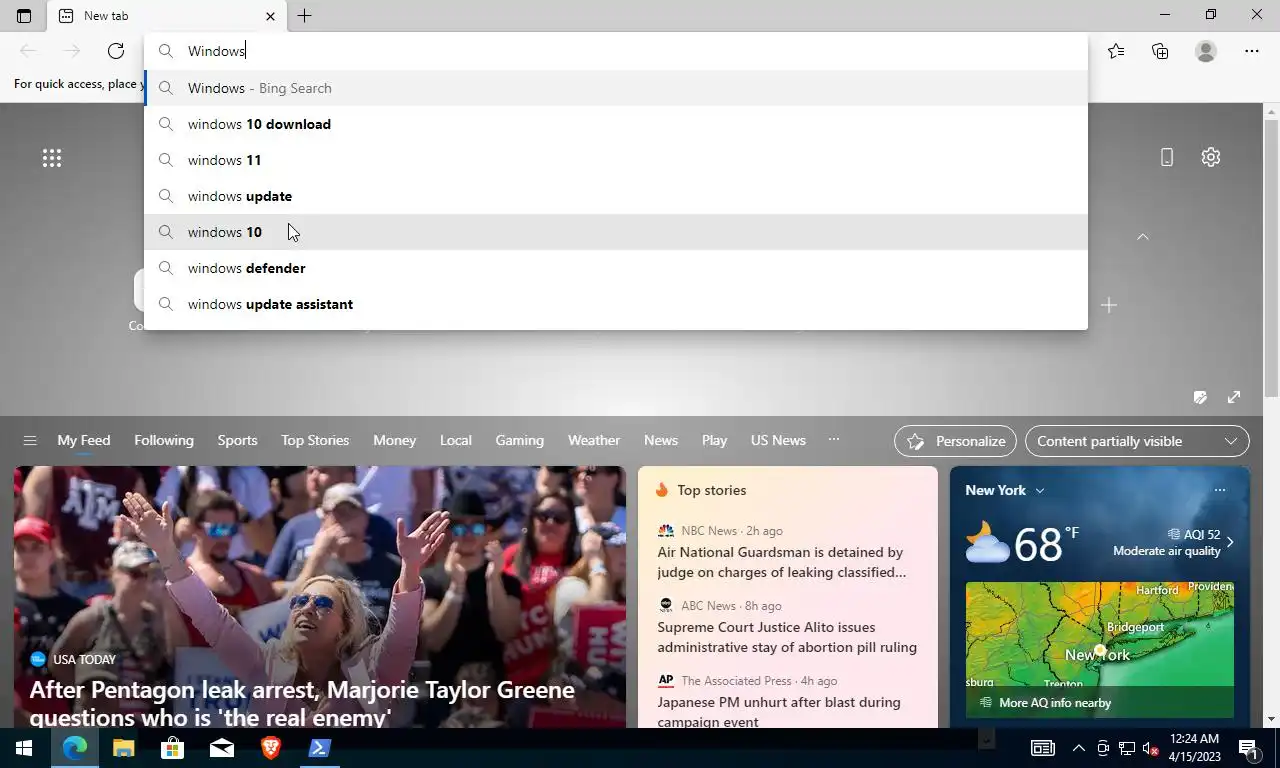Click in the address bar search field
1280x768 pixels.
616,51
